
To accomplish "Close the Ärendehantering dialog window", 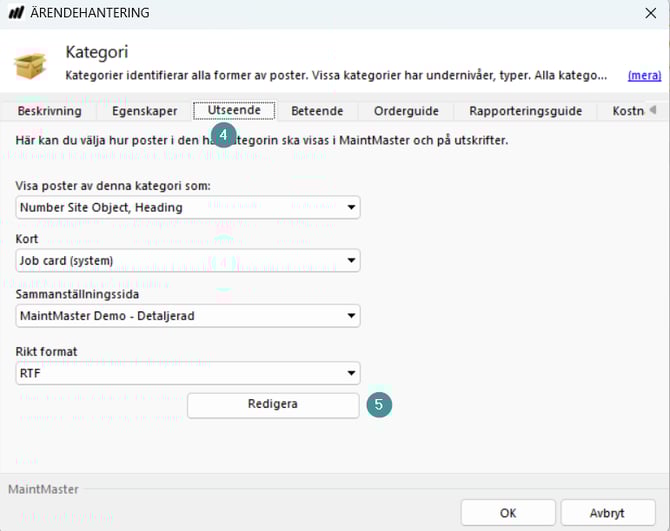I will click(650, 13).
